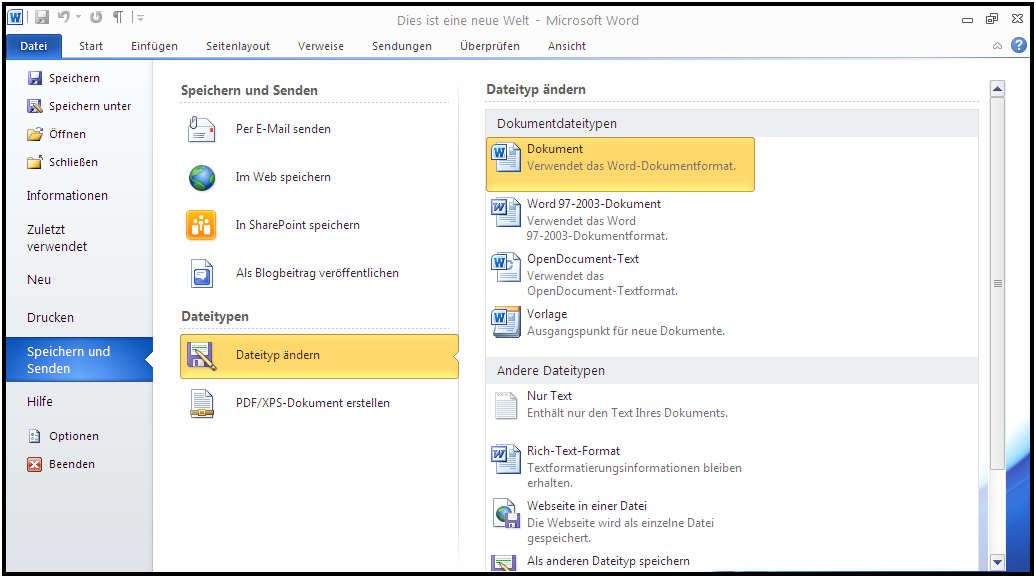Toggle the paragraph marks pilcrow icon
The height and width of the screenshot is (578, 1036).
[118, 17]
